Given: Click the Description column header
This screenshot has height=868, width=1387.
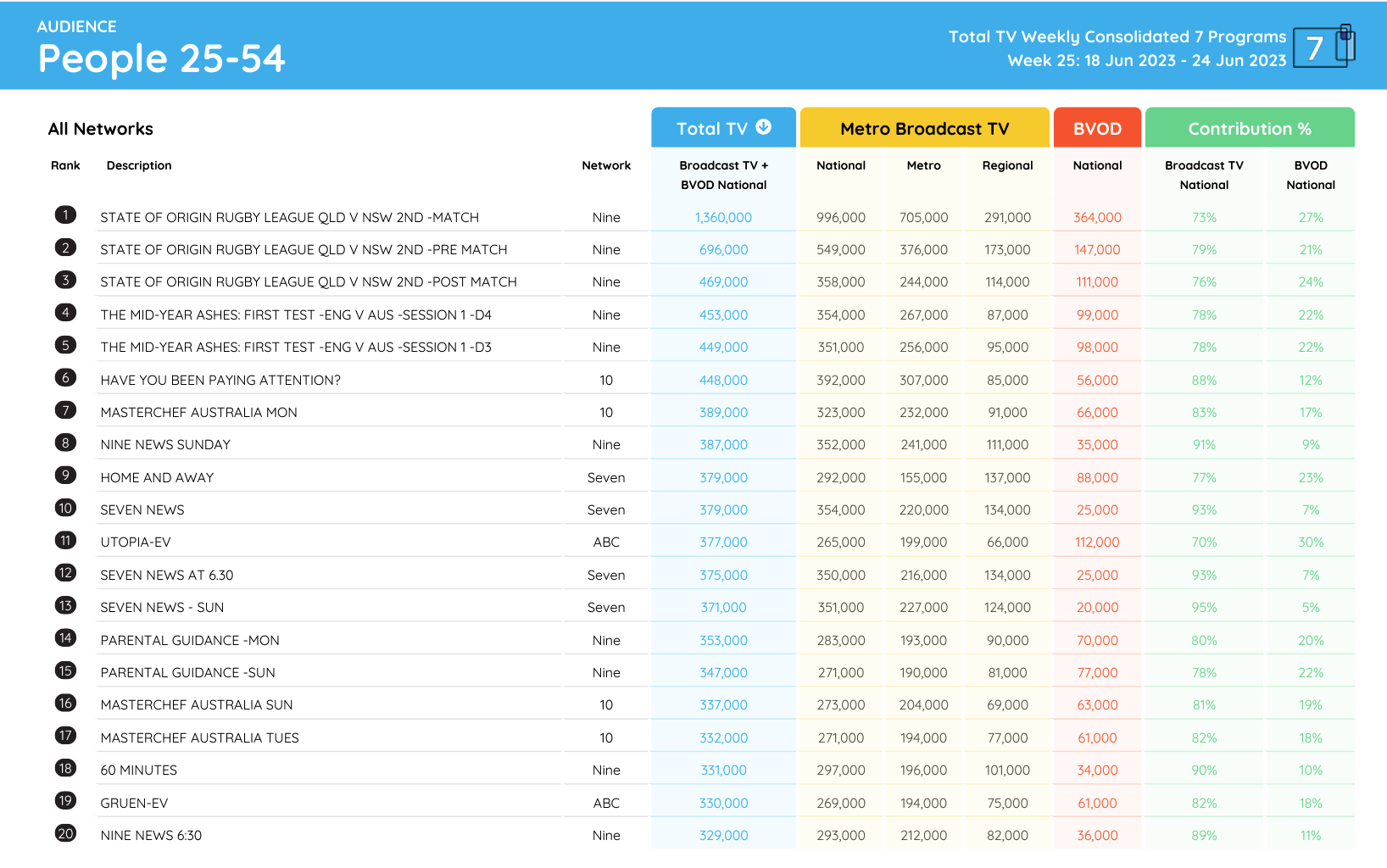Looking at the screenshot, I should click(139, 165).
